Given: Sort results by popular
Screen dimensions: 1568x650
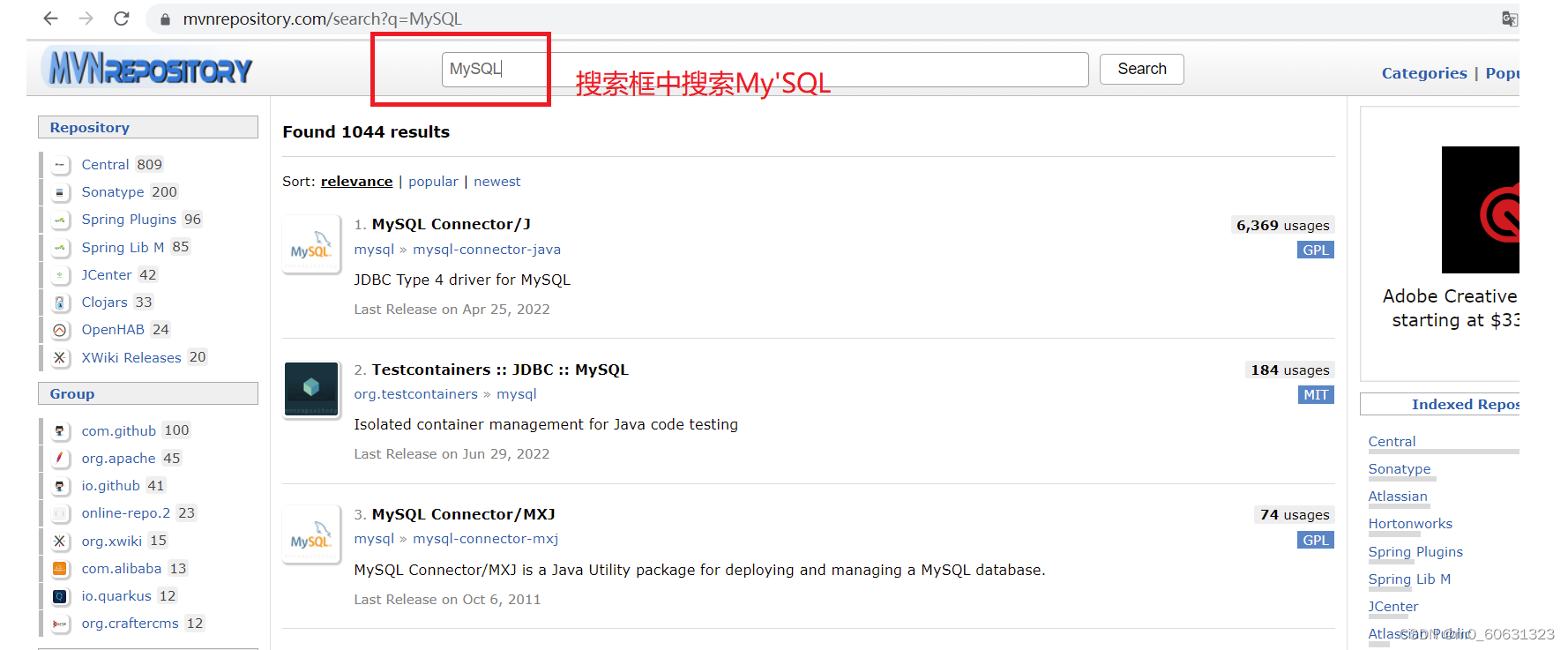Looking at the screenshot, I should (433, 182).
